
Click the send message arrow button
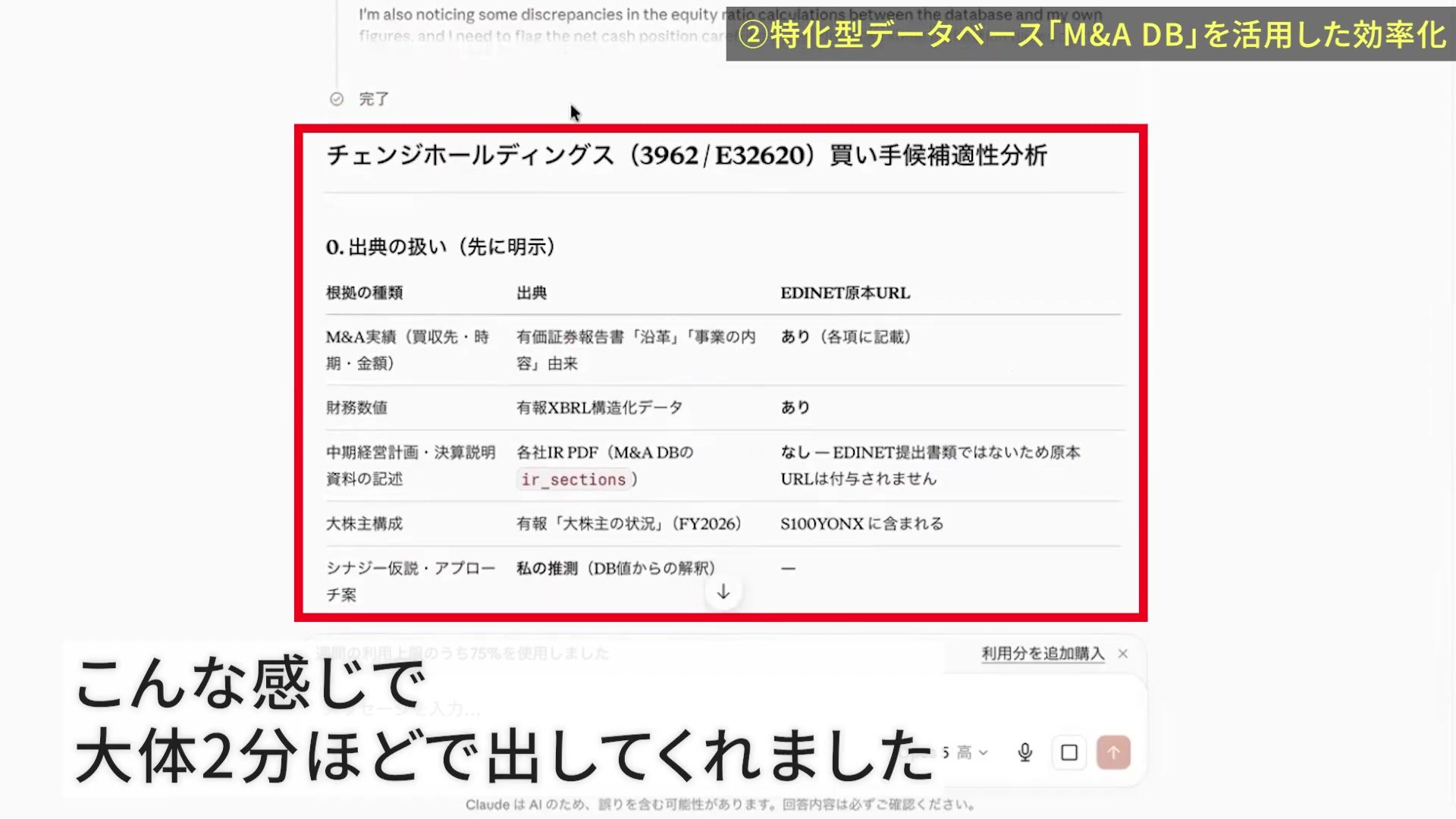[1113, 752]
